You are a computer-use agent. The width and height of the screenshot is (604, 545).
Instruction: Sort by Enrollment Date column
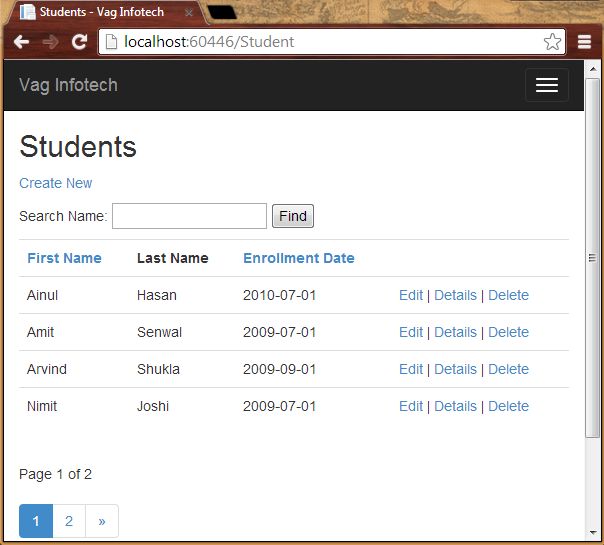pos(299,258)
